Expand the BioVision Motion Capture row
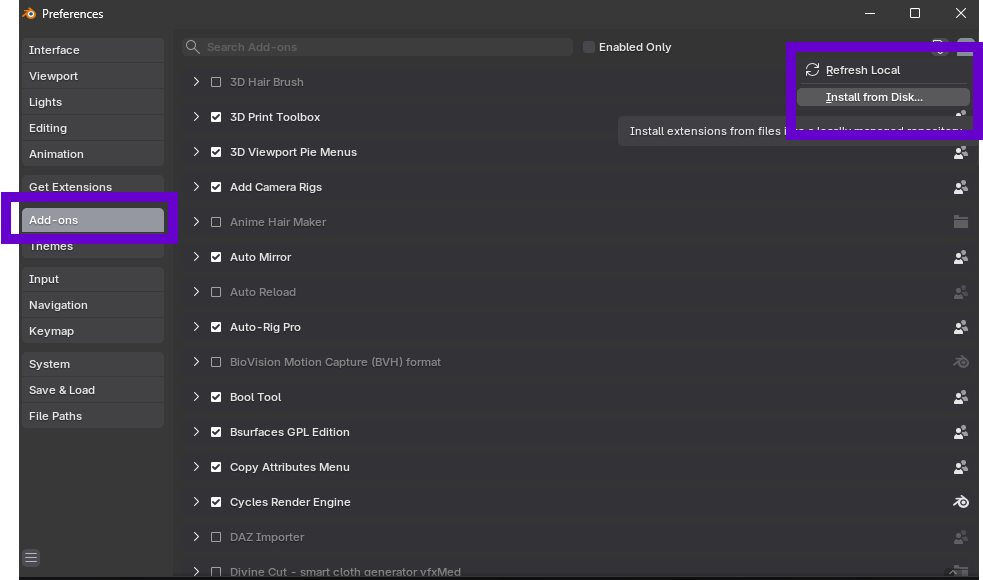This screenshot has width=983, height=580. (196, 362)
